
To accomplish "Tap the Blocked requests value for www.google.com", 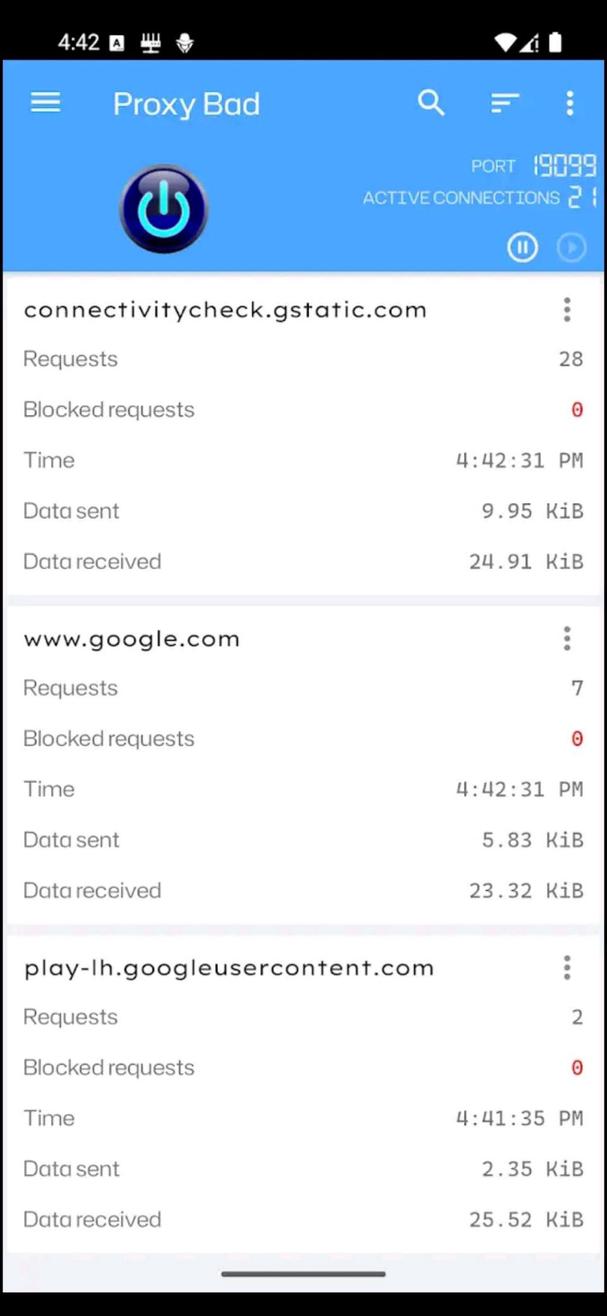I will (577, 738).
